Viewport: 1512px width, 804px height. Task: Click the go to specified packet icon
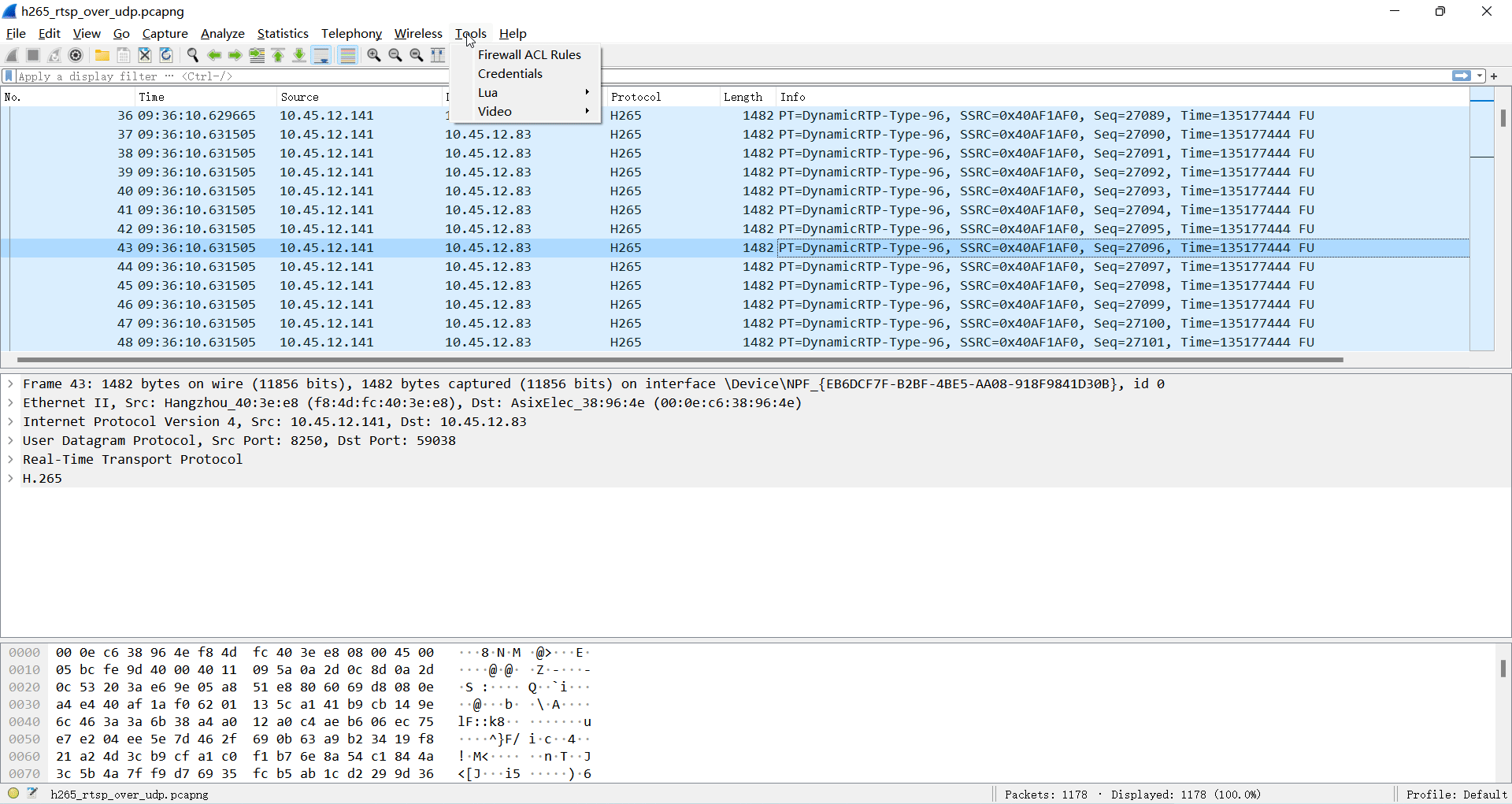click(x=257, y=55)
